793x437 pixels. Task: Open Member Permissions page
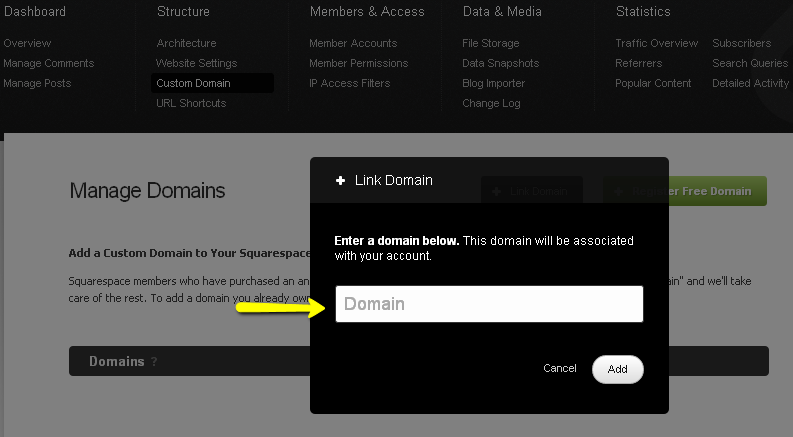358,63
